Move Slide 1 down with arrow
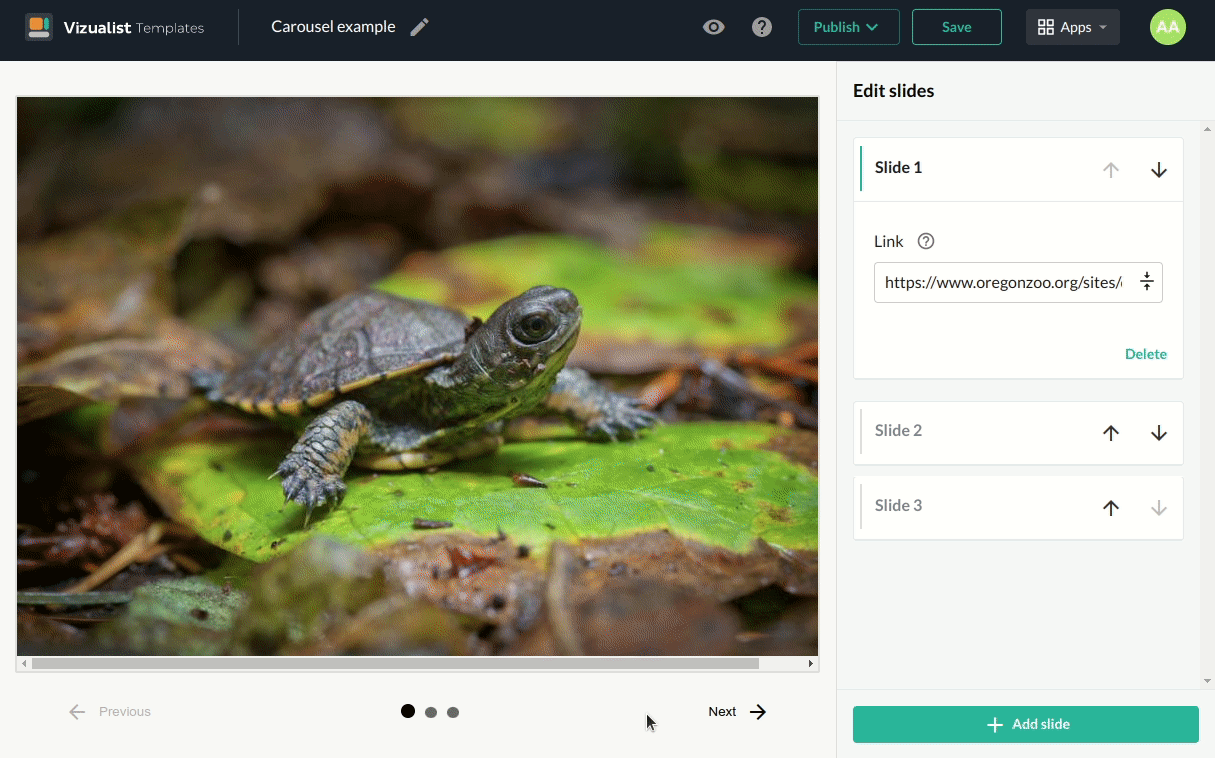Viewport: 1215px width, 758px height. (1159, 170)
